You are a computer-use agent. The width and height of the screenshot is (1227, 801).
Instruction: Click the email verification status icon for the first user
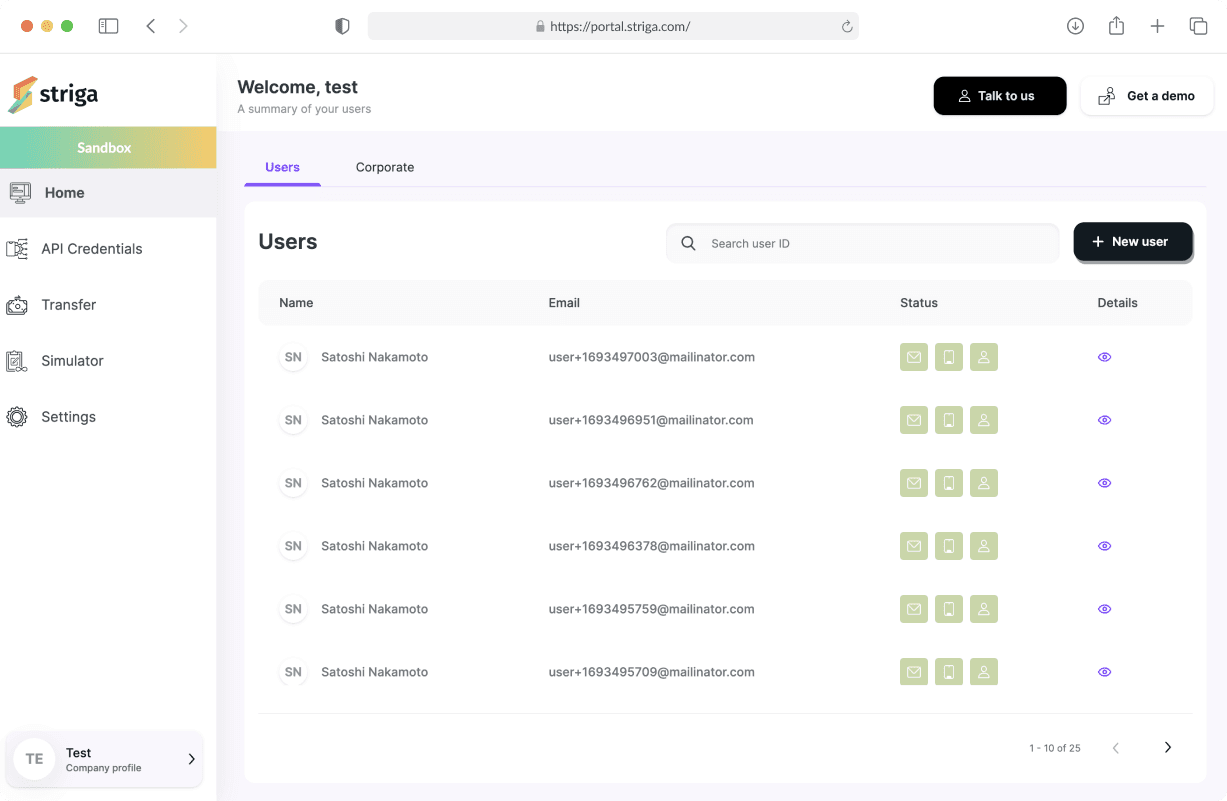click(x=913, y=357)
